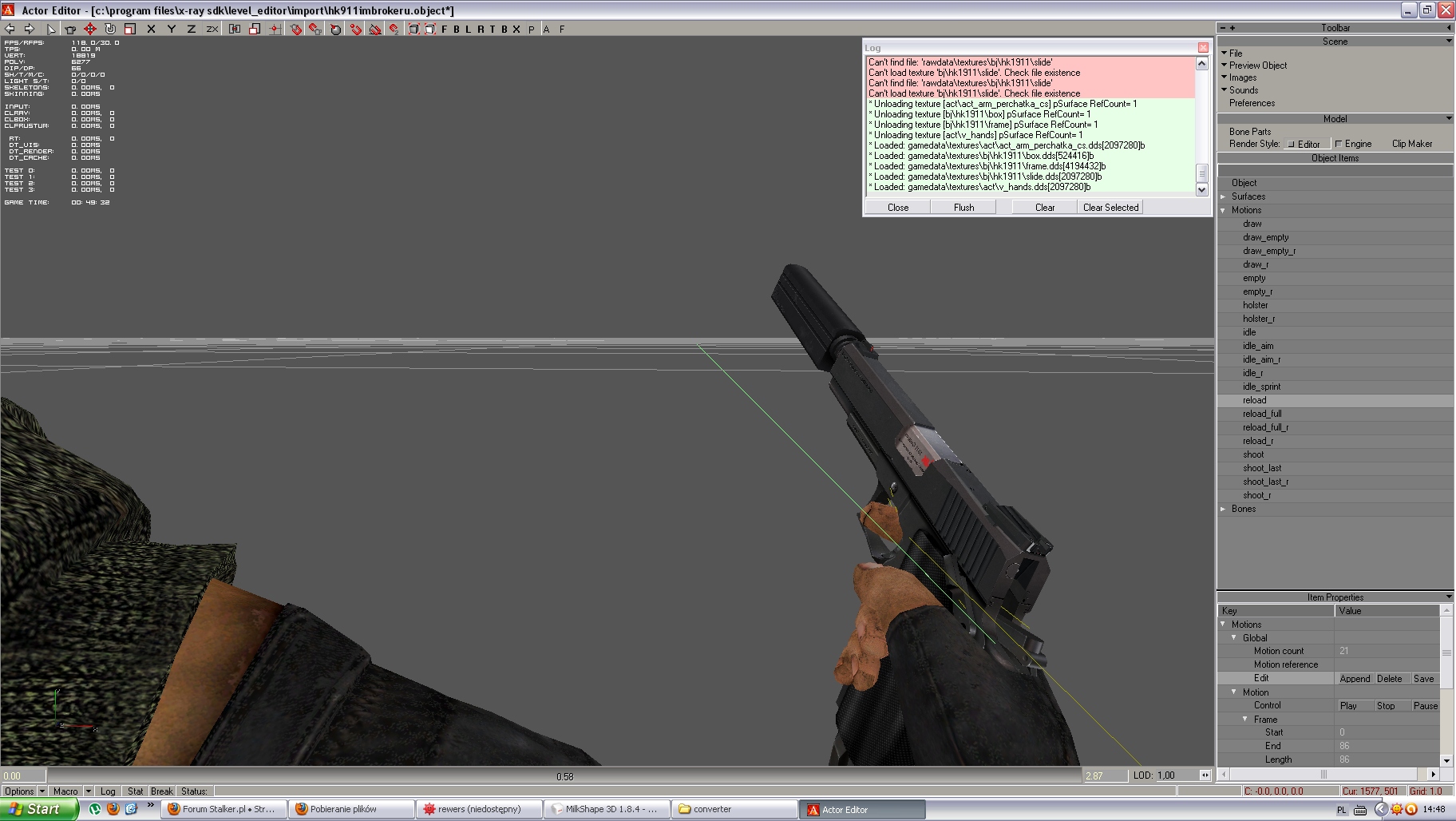Switch to Top view T button
The height and width of the screenshot is (821, 1456).
pos(493,29)
